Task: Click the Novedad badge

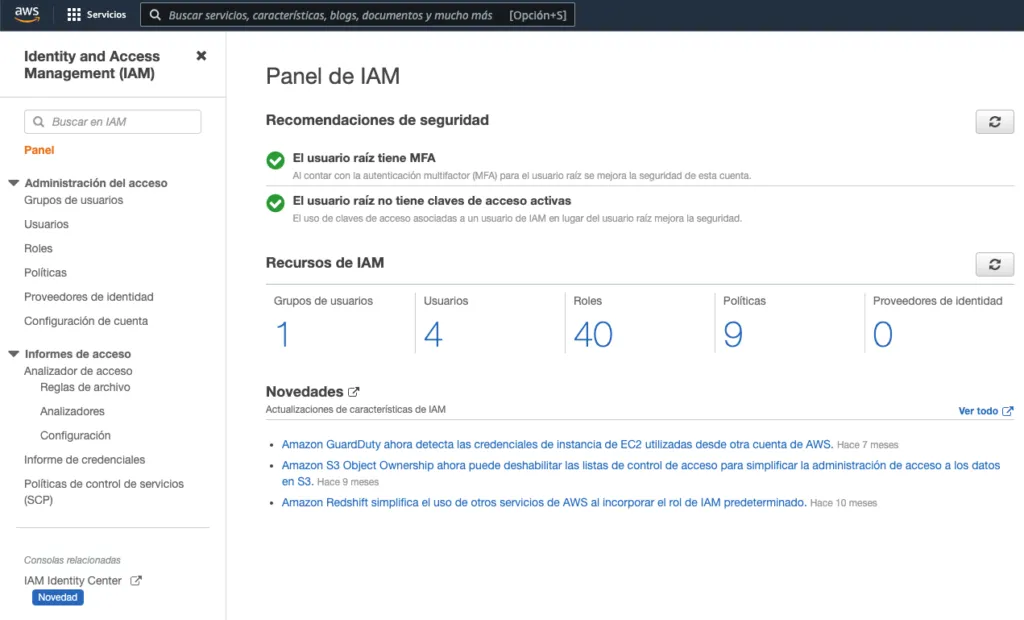Action: tap(57, 597)
